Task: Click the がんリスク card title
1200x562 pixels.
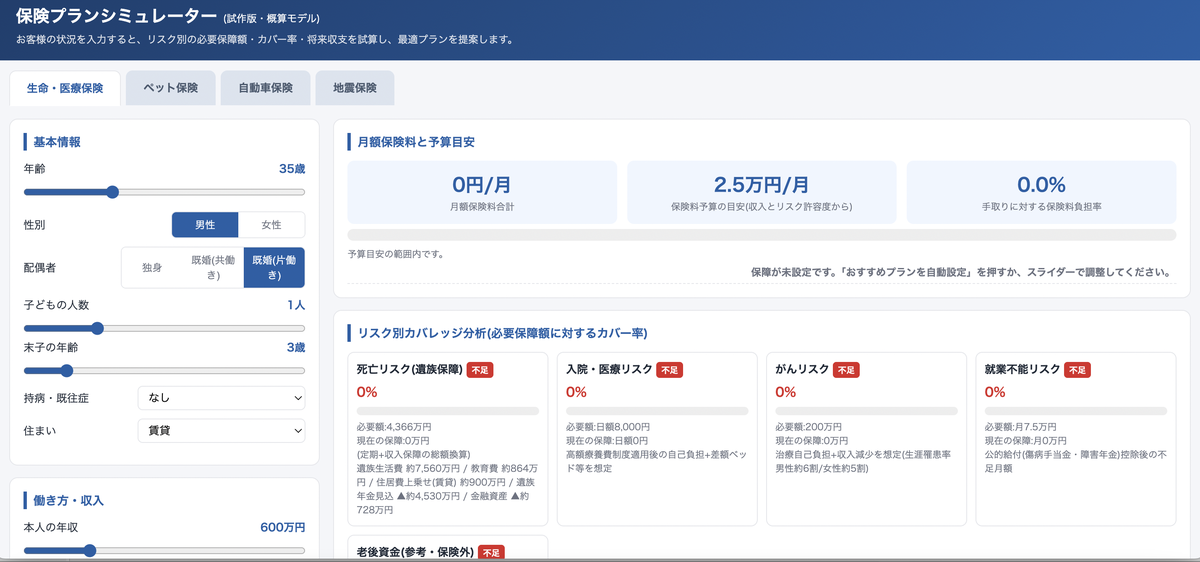Action: coord(802,370)
